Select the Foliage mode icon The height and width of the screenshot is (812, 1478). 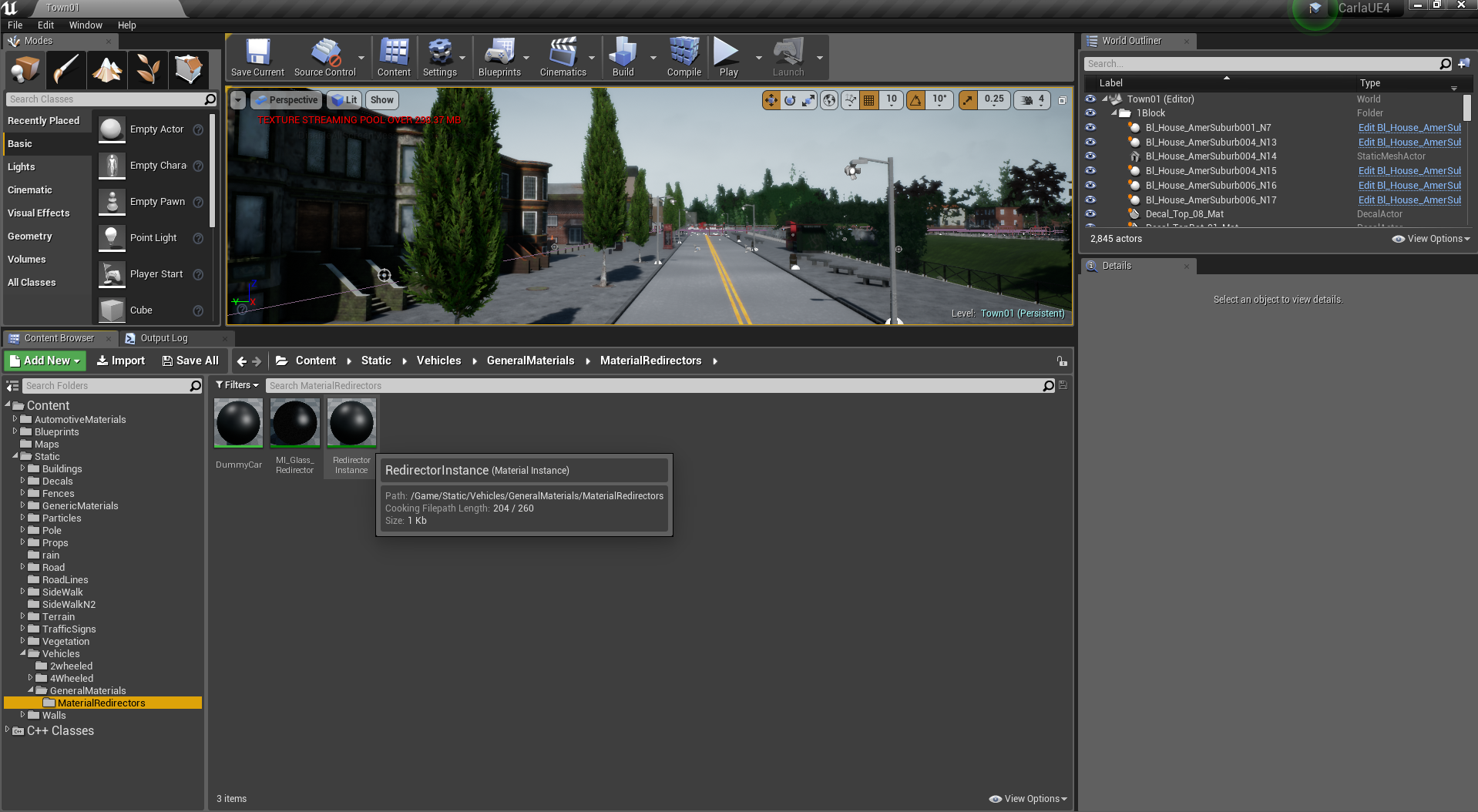point(148,69)
